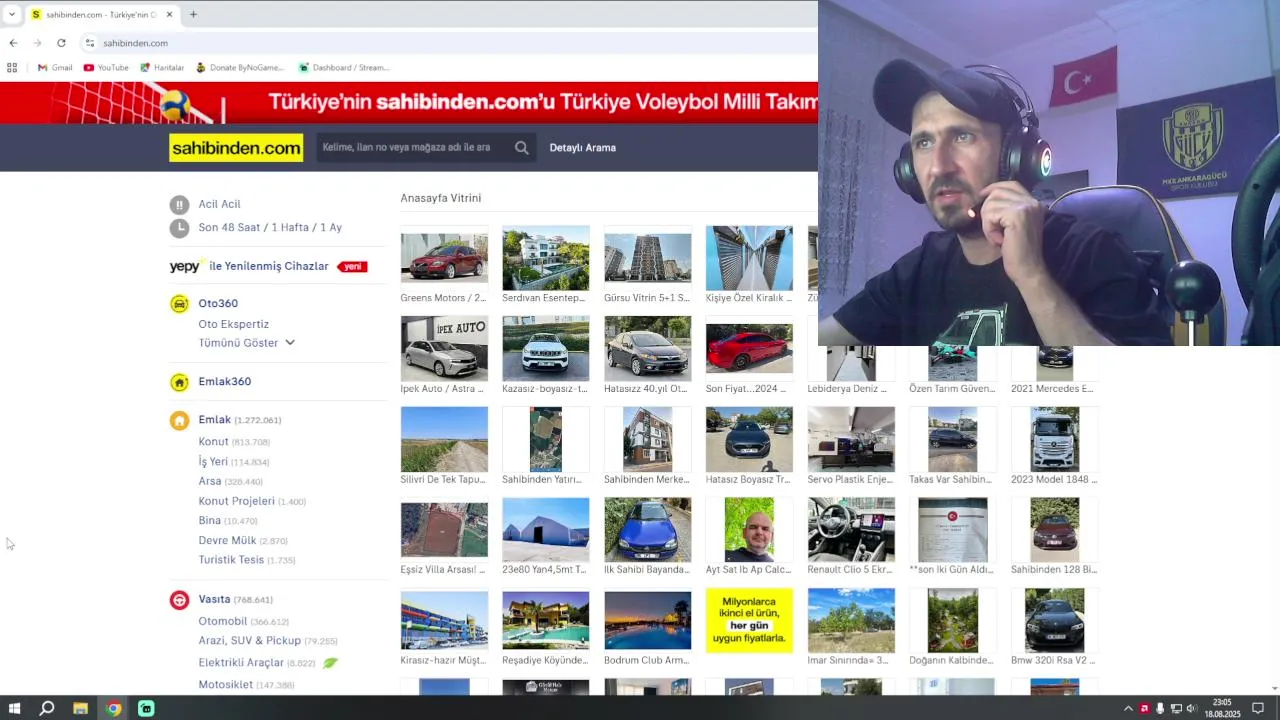Select the sahibinden.com browser tab
1280x720 pixels.
coord(101,15)
